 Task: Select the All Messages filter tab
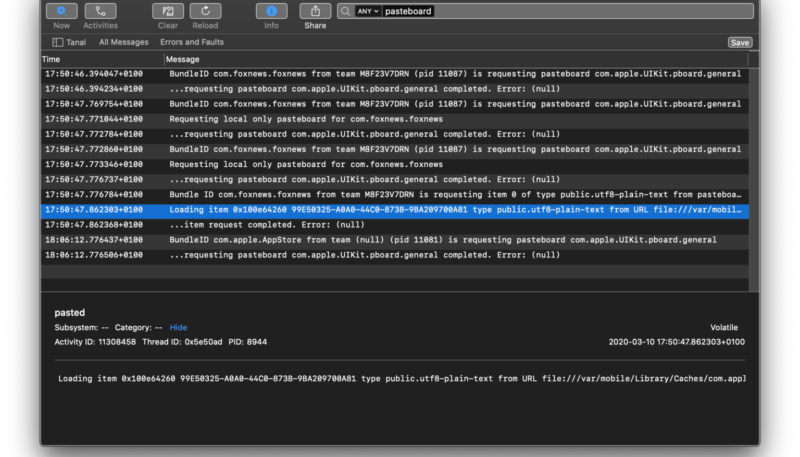[x=123, y=43]
